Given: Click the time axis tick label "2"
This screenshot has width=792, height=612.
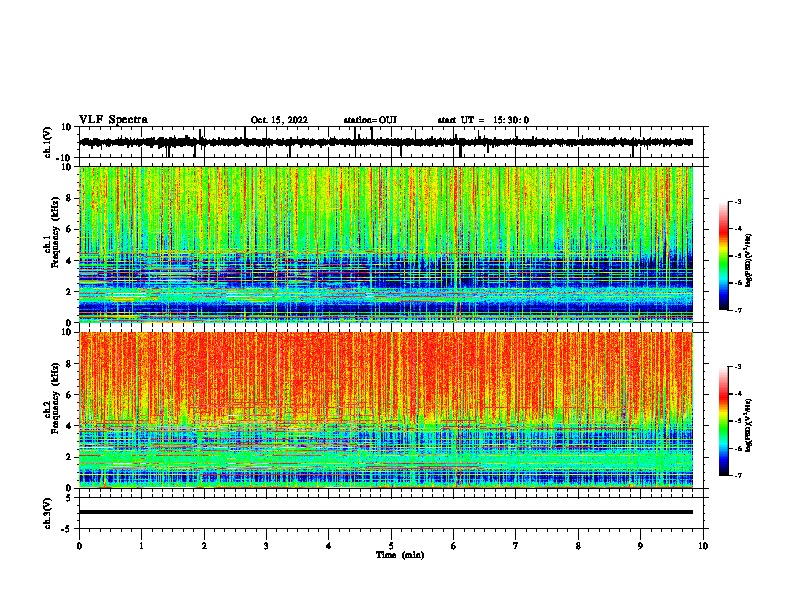Looking at the screenshot, I should [204, 546].
